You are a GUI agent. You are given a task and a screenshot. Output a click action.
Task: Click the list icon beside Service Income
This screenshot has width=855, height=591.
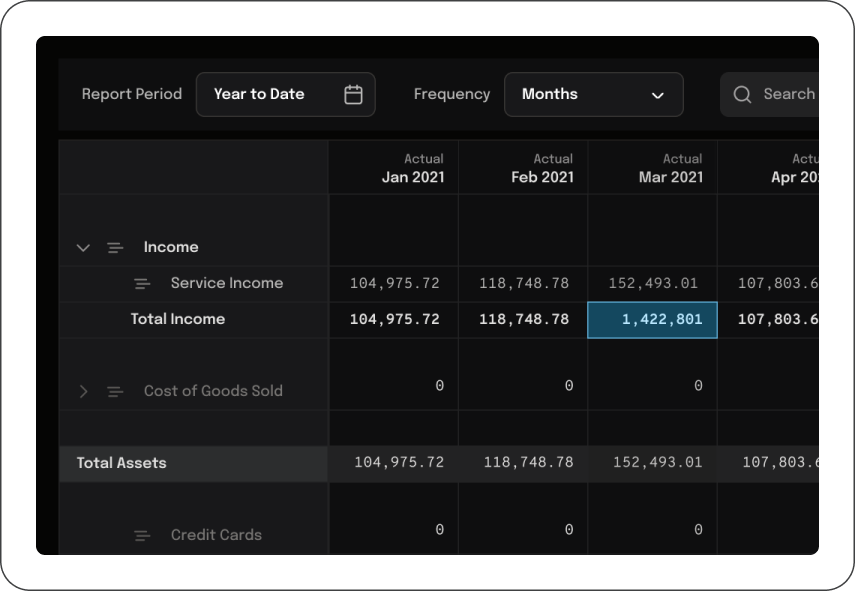142,284
